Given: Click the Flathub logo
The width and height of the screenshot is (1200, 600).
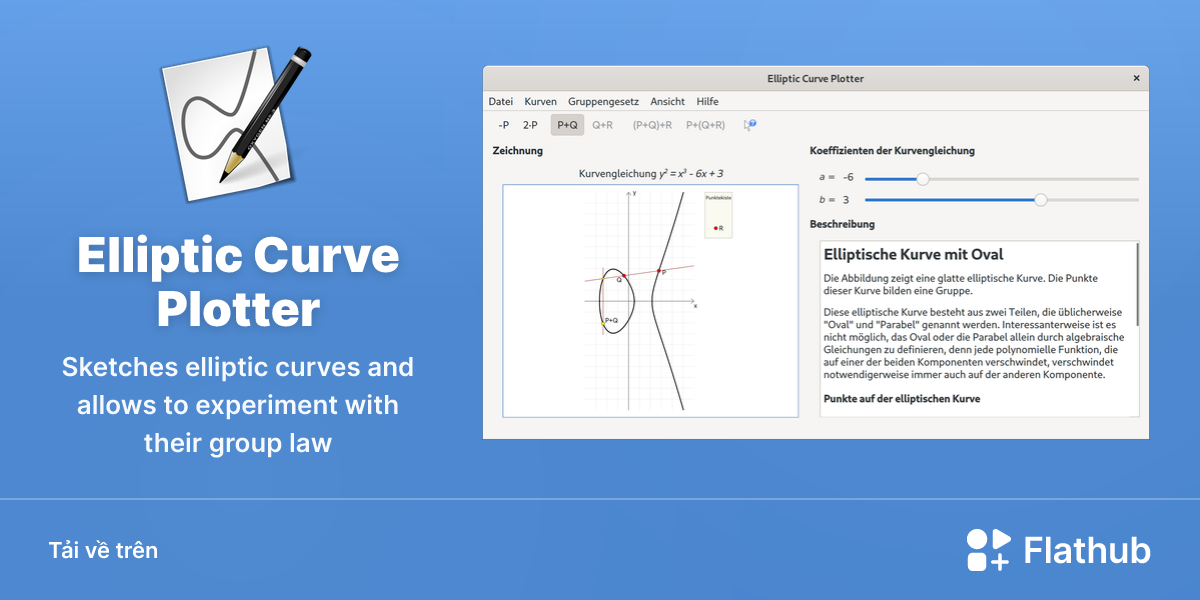Looking at the screenshot, I should pyautogui.click(x=1058, y=550).
